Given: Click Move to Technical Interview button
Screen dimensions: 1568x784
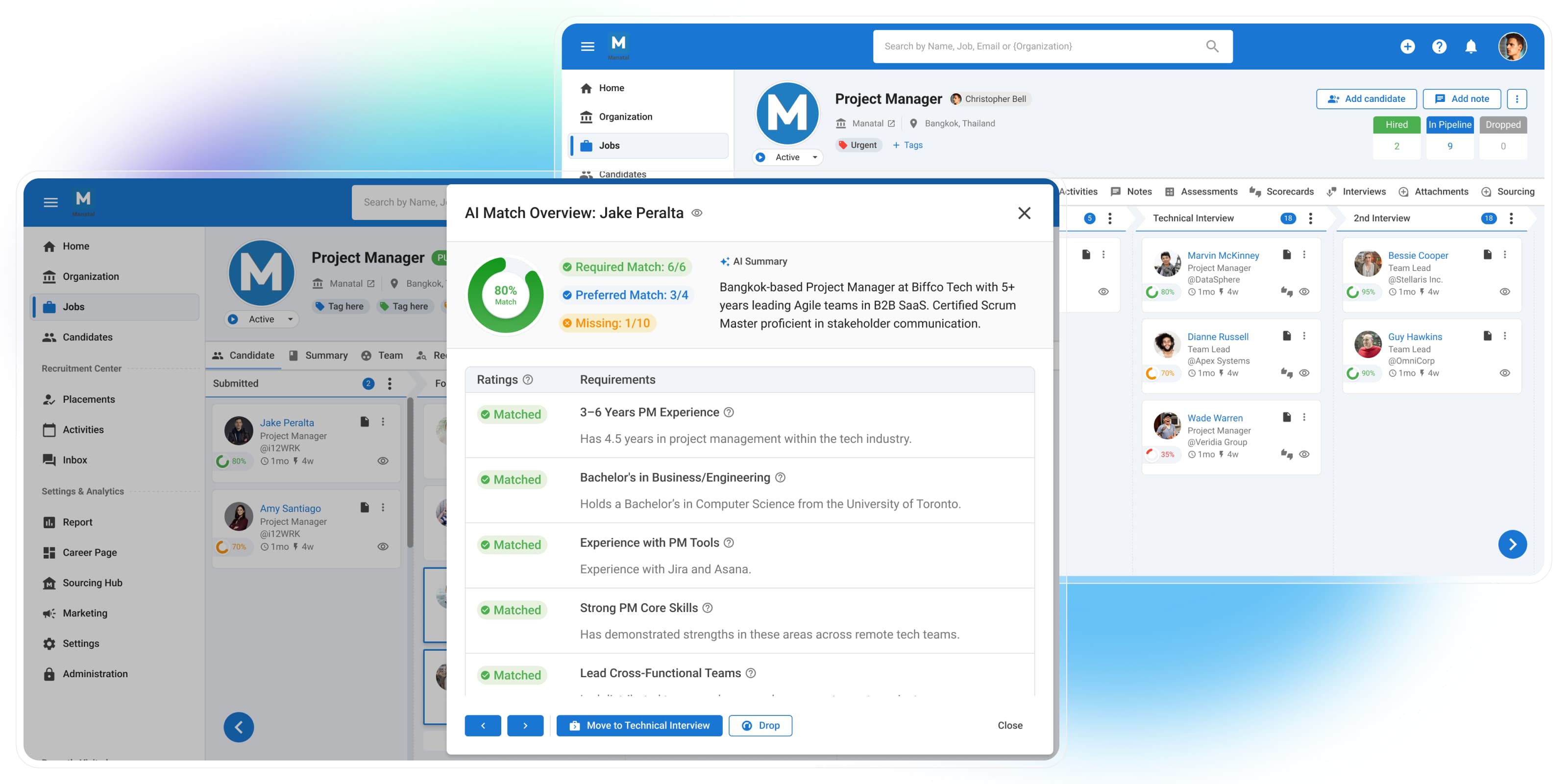Looking at the screenshot, I should 639,725.
